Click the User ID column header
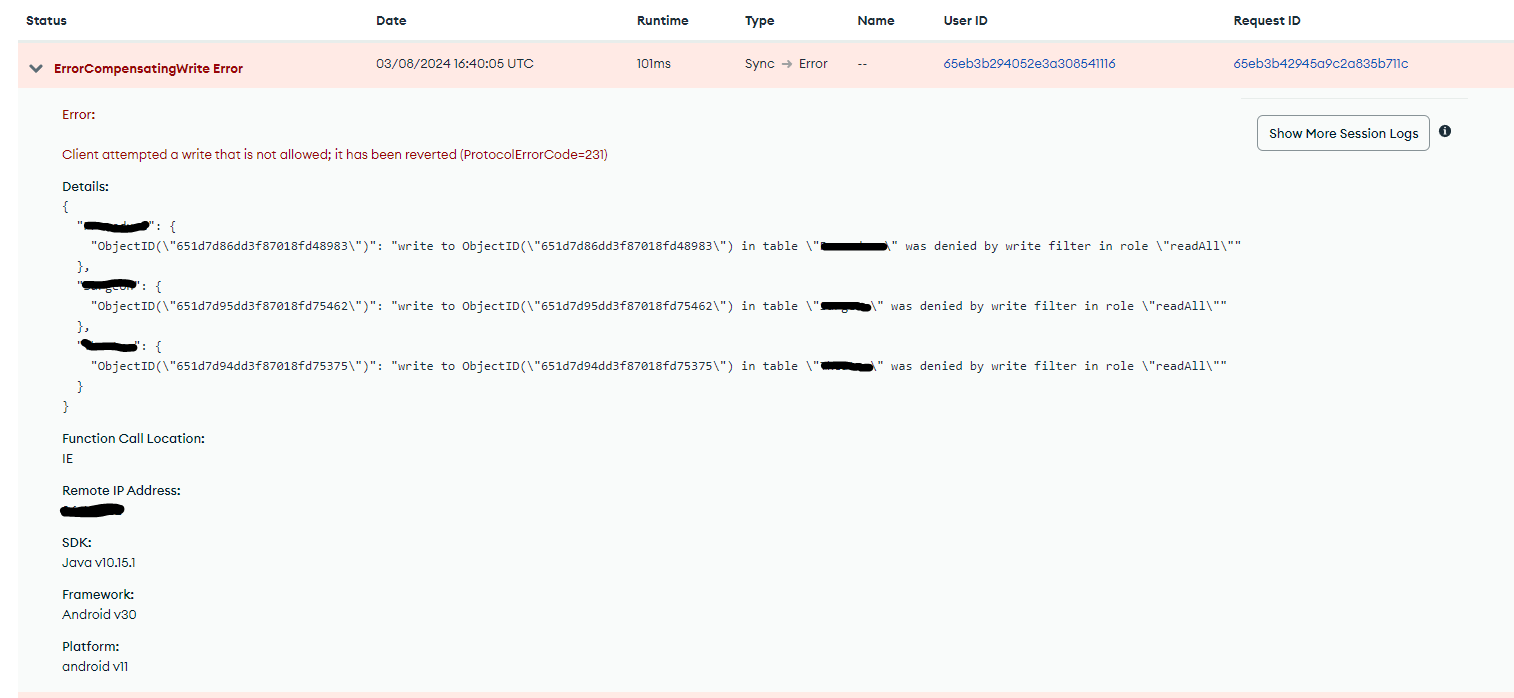 965,21
